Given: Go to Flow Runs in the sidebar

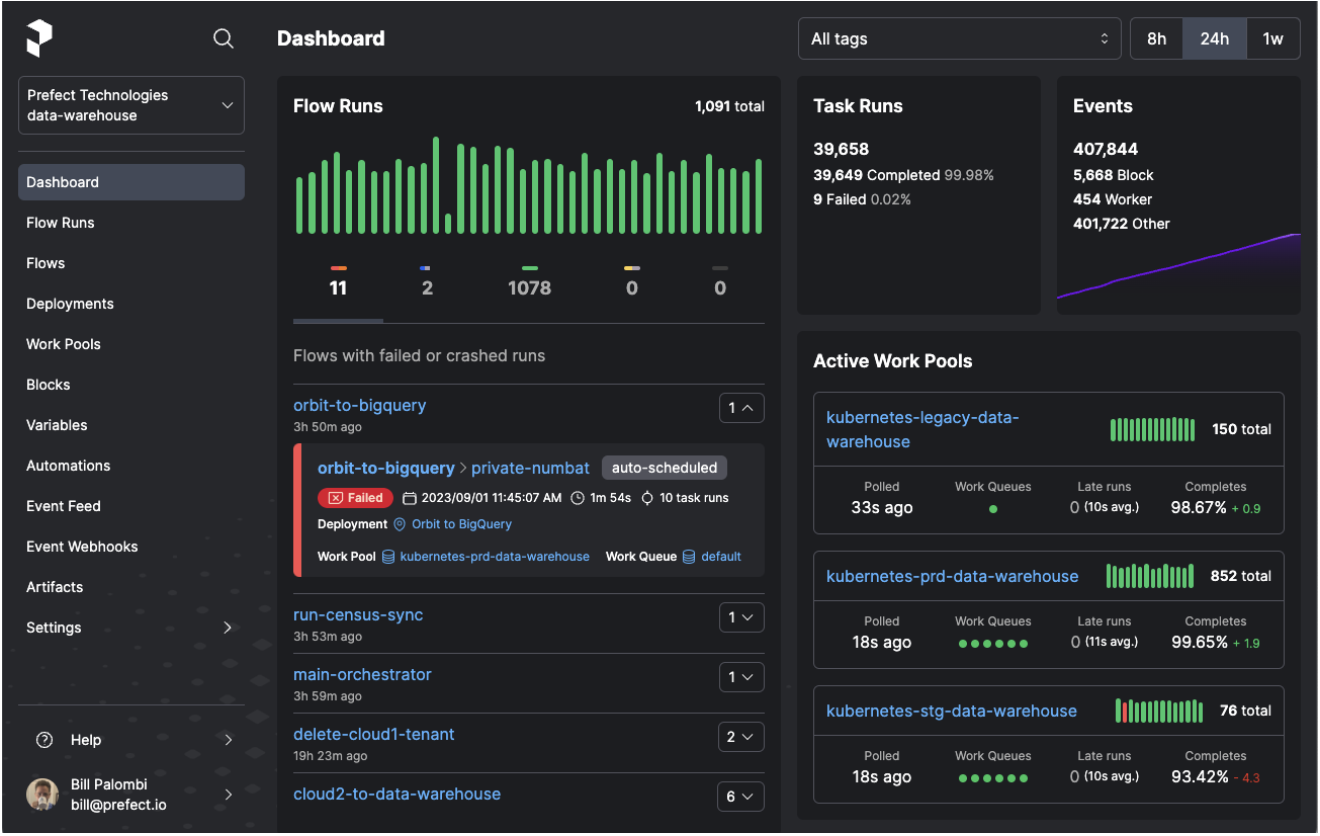Looking at the screenshot, I should [x=60, y=223].
